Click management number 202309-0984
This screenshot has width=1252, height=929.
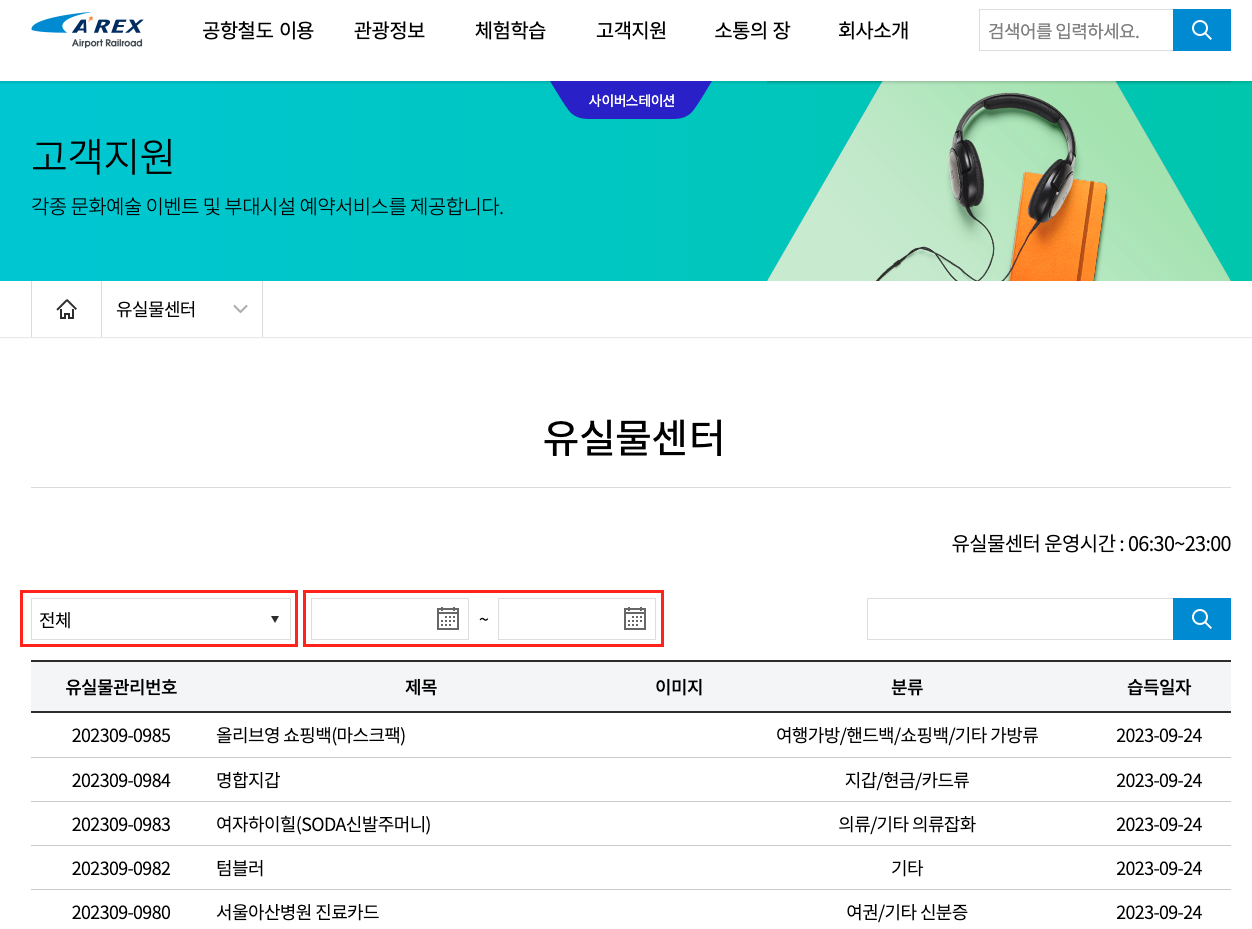[x=121, y=780]
